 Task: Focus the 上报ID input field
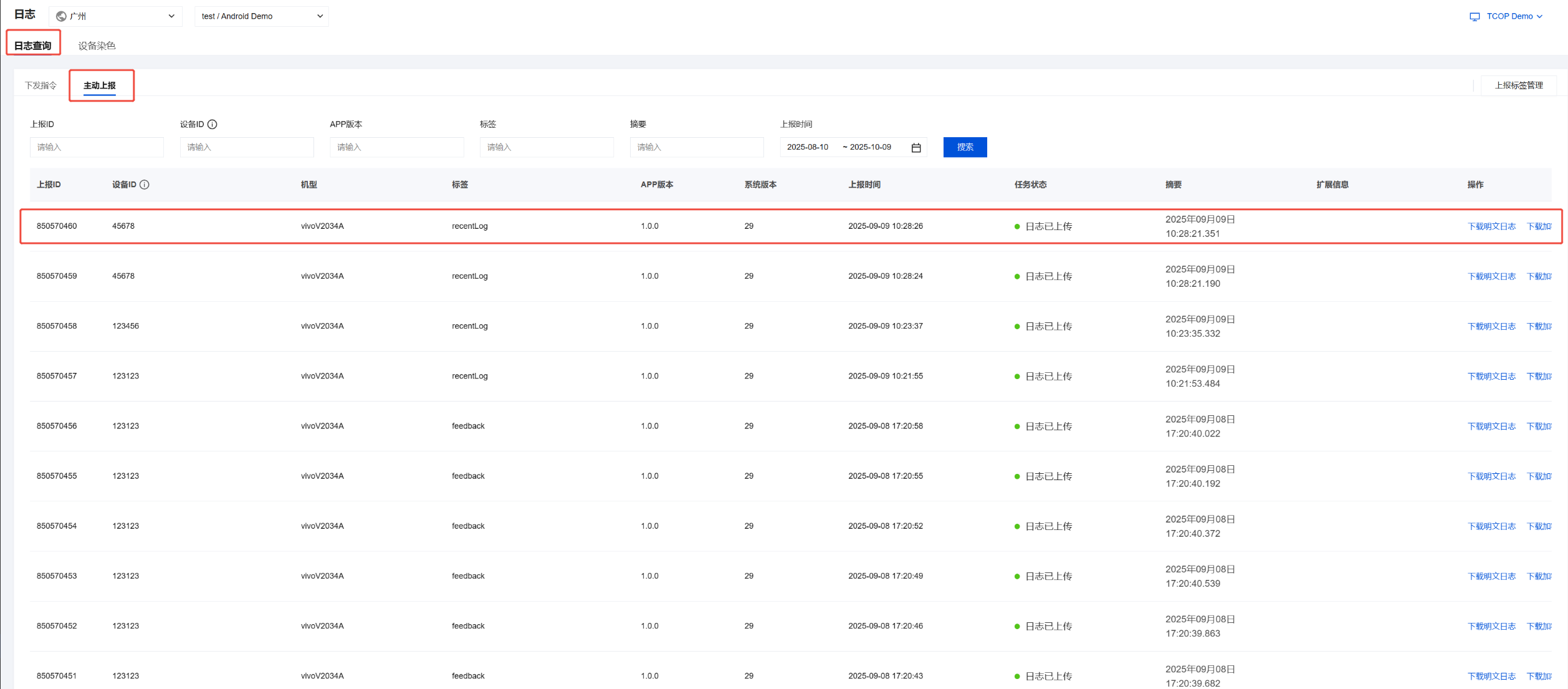click(97, 147)
